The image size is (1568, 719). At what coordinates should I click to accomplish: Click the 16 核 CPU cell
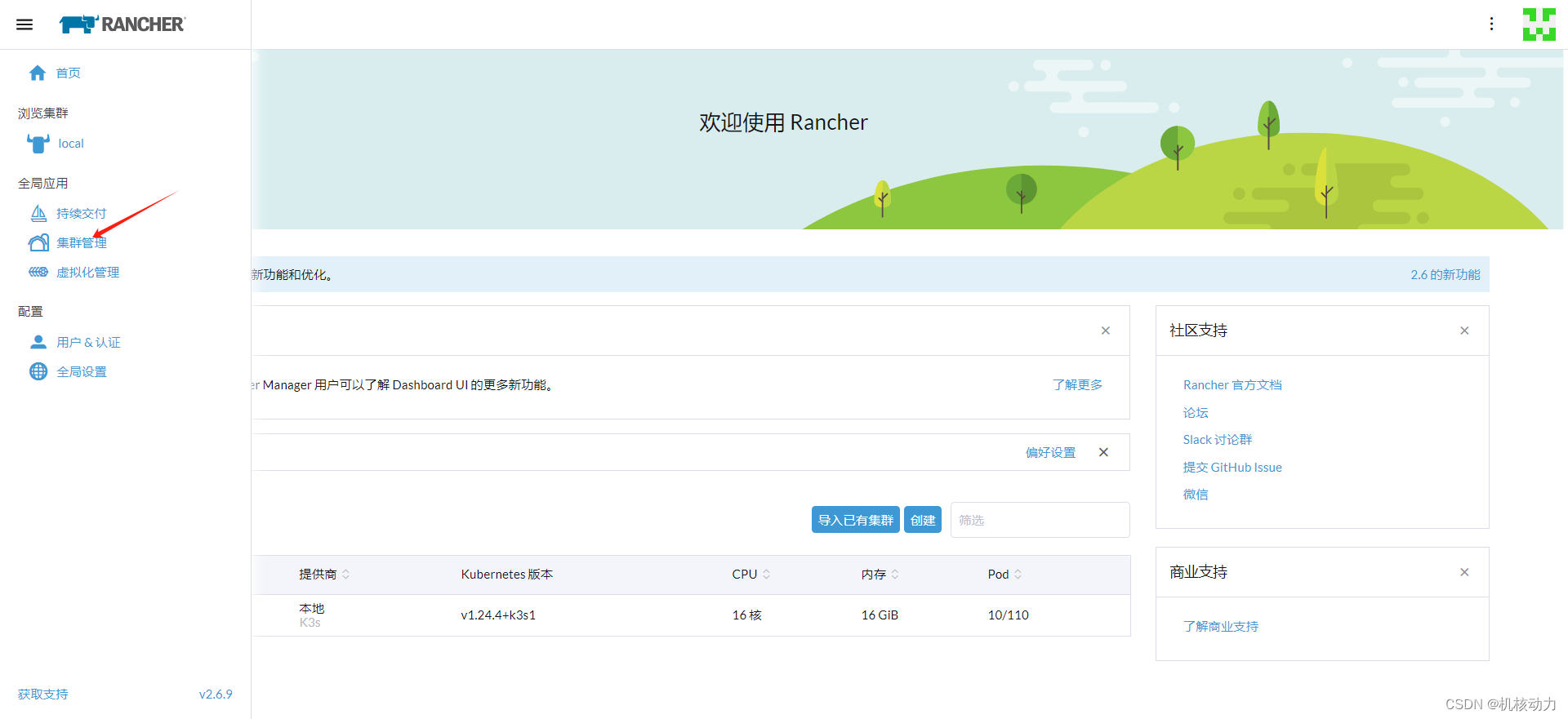point(746,615)
